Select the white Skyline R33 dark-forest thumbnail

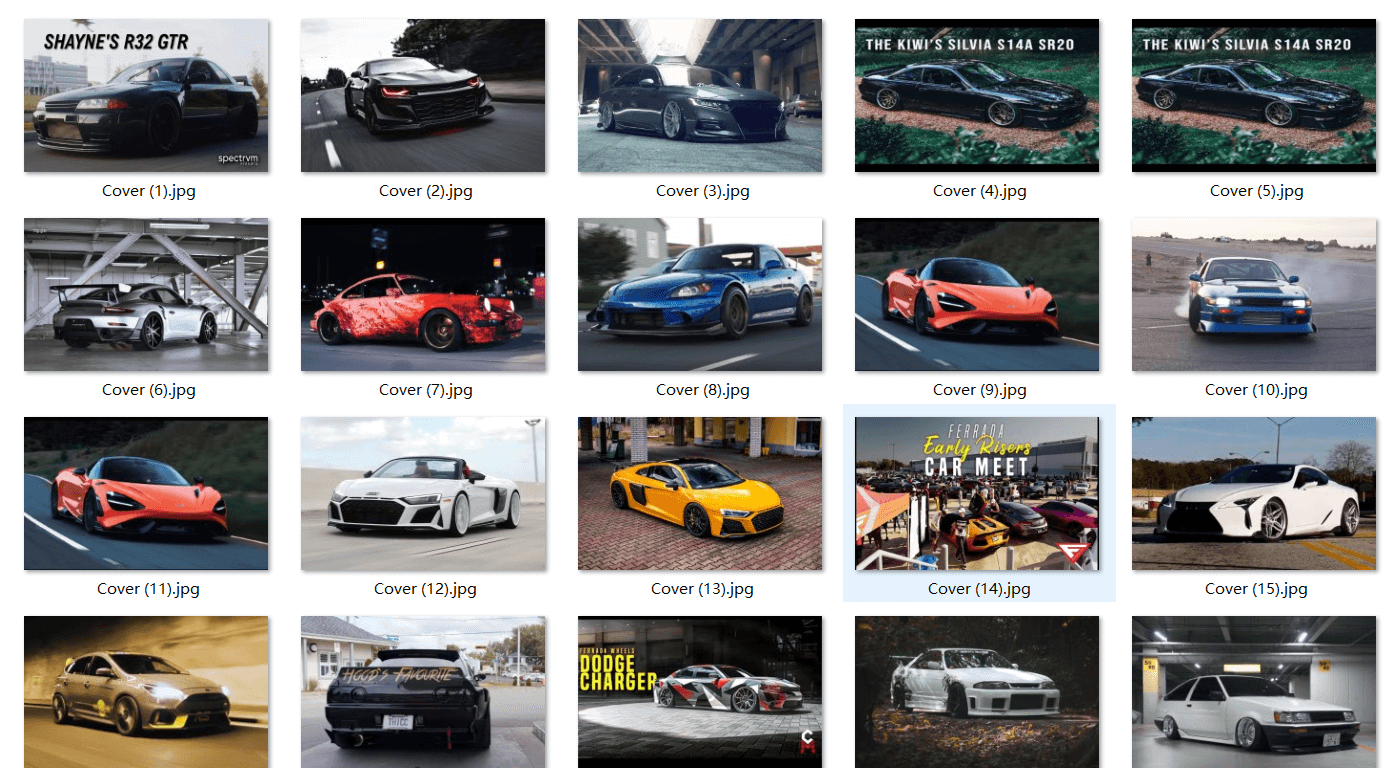click(x=977, y=692)
